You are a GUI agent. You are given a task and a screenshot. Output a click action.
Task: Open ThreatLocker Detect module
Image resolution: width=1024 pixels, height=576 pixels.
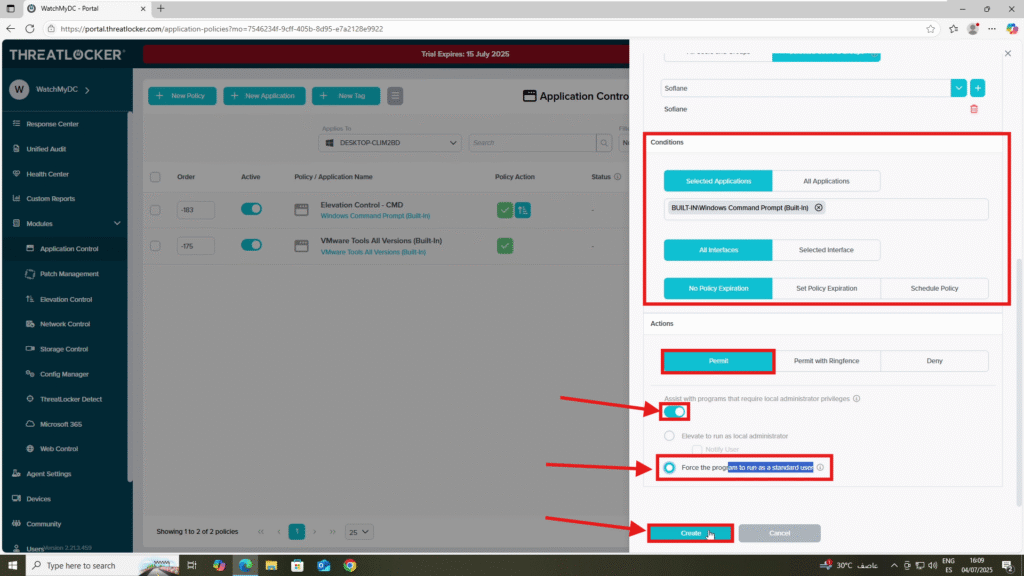coord(71,399)
